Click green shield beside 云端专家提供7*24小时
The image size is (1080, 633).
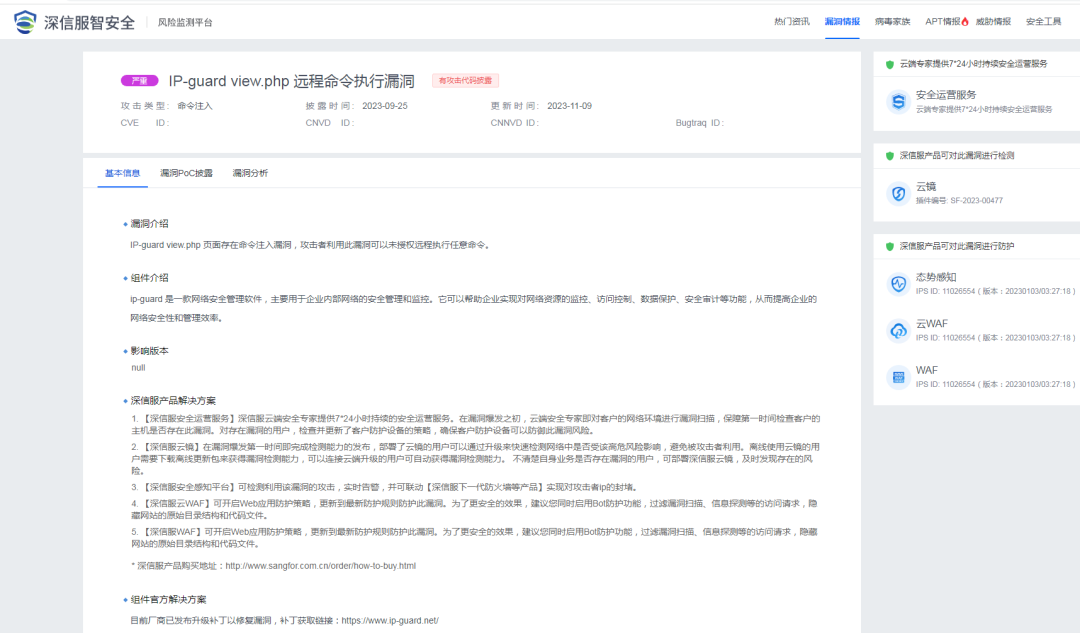pyautogui.click(x=890, y=64)
